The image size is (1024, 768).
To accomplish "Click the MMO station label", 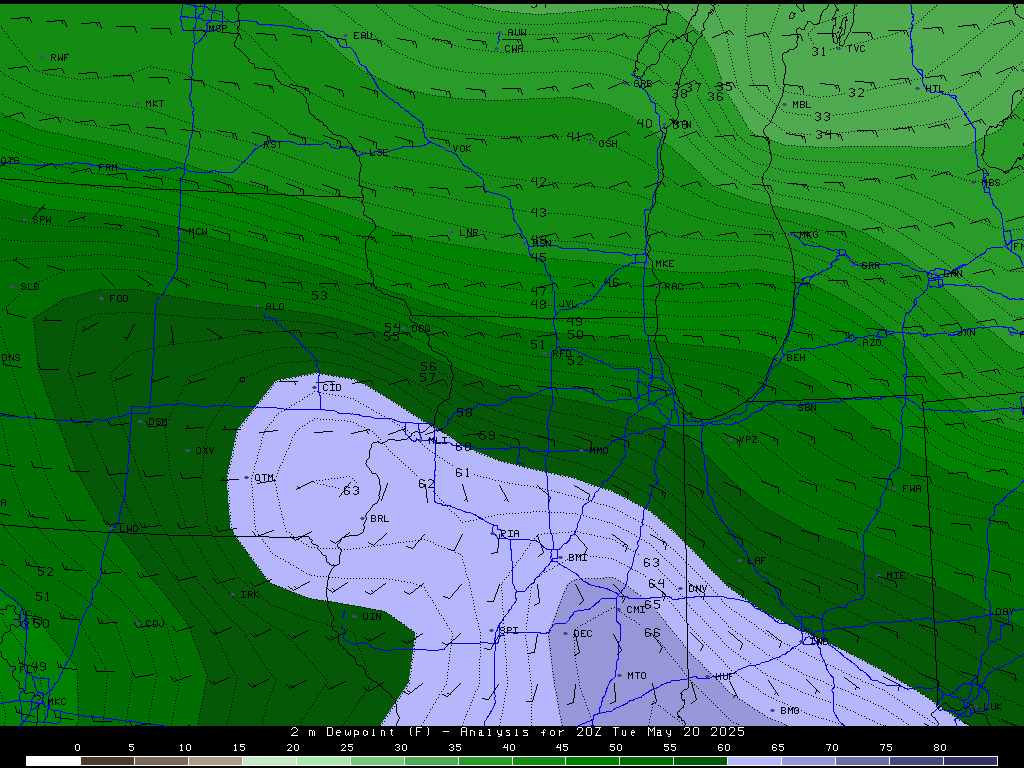I will 599,451.
